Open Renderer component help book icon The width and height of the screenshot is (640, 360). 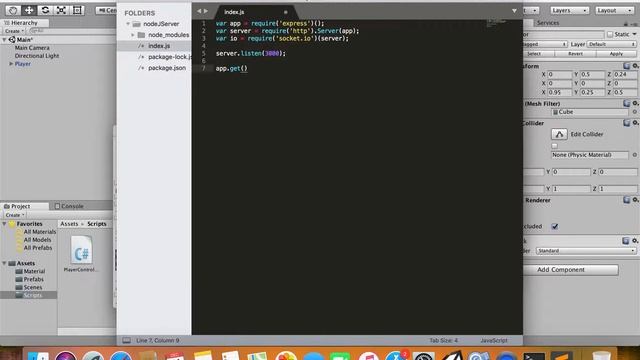click(x=627, y=200)
